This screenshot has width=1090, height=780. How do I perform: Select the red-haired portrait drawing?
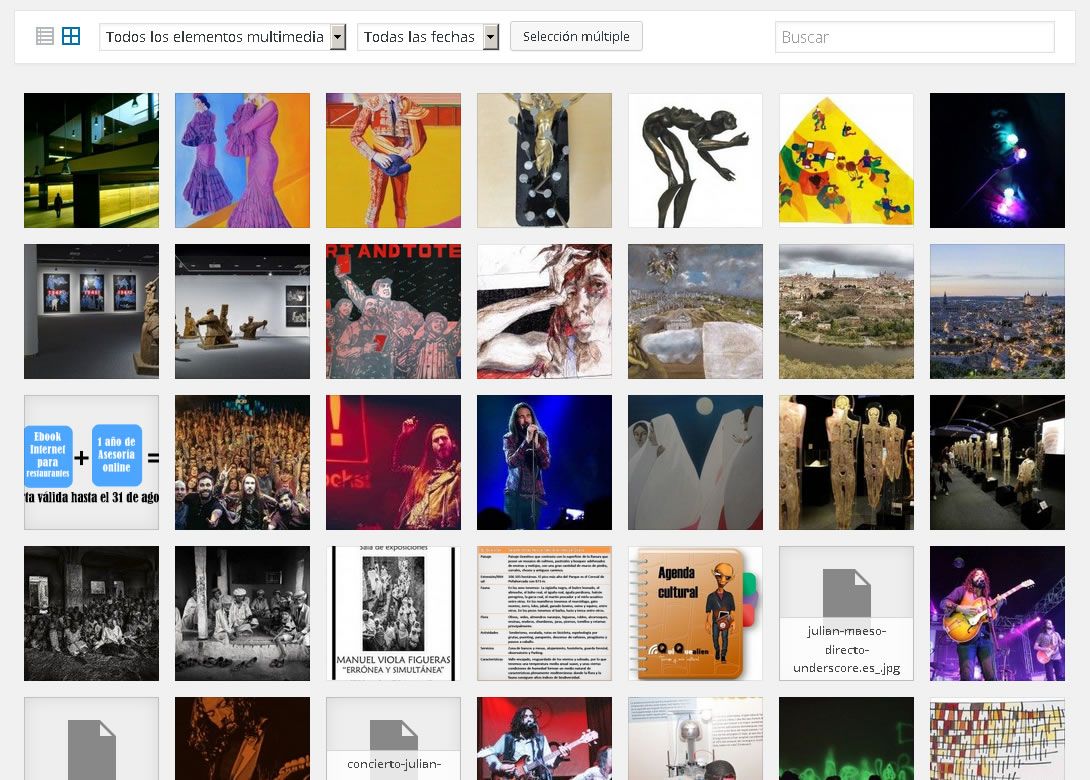pos(544,311)
